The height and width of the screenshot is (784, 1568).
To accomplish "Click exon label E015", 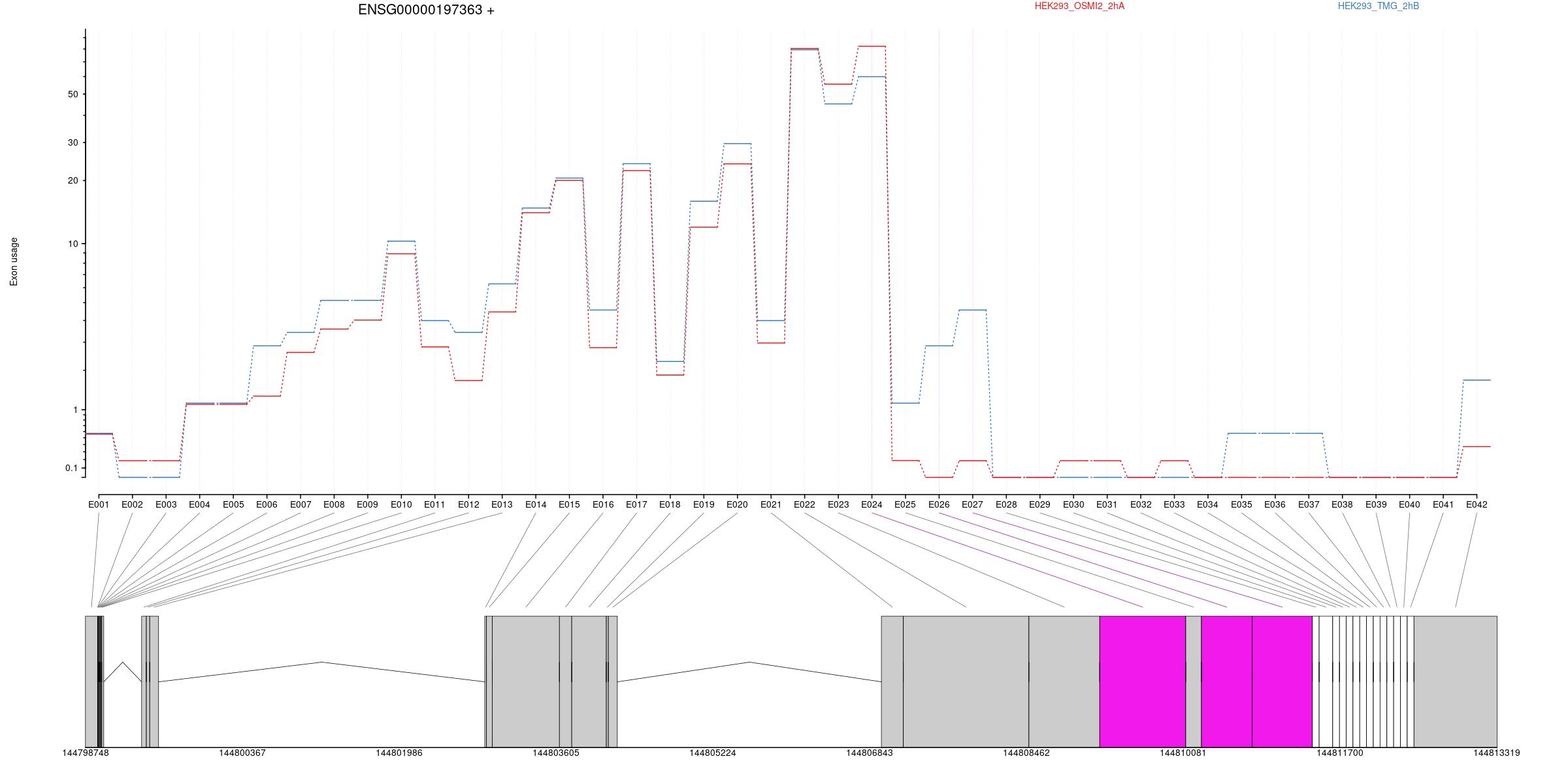I will click(569, 504).
